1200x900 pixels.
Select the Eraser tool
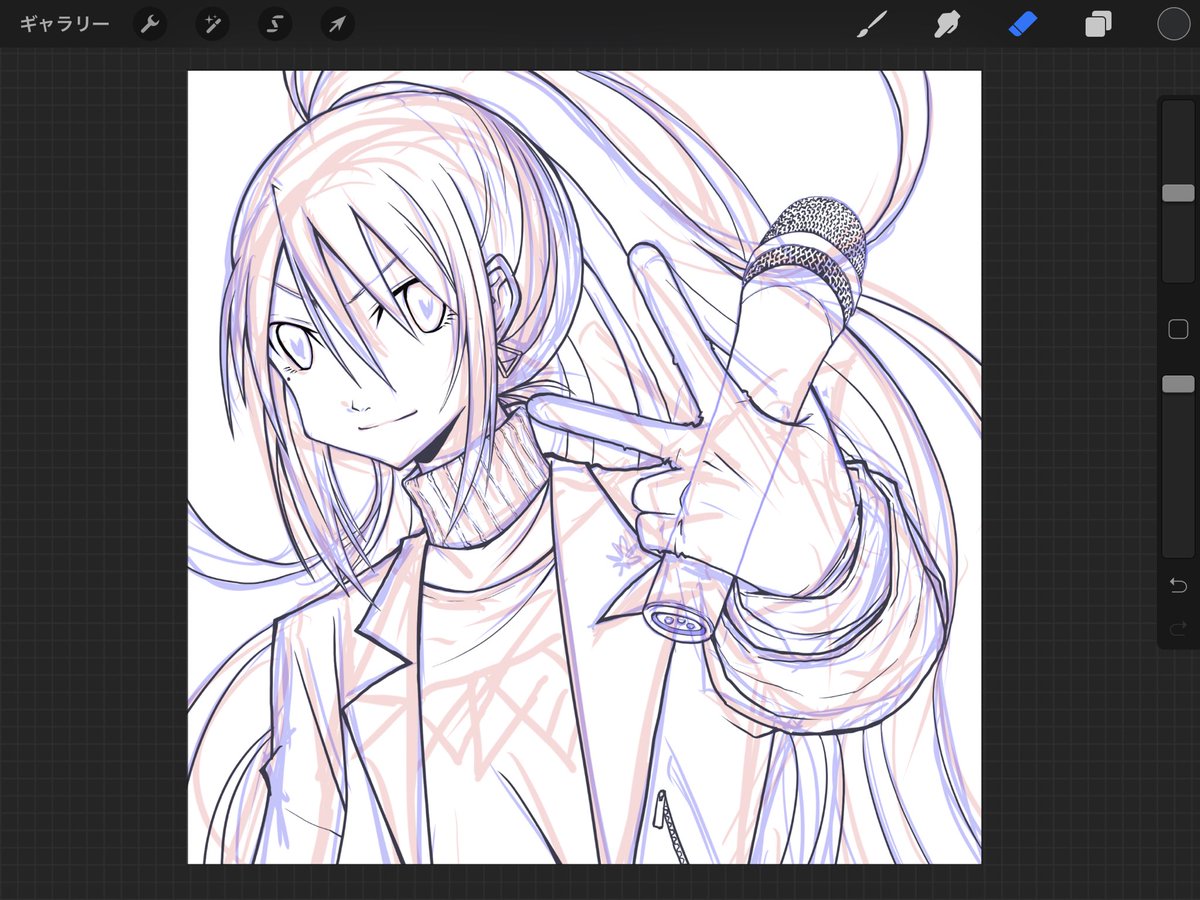click(x=1023, y=24)
